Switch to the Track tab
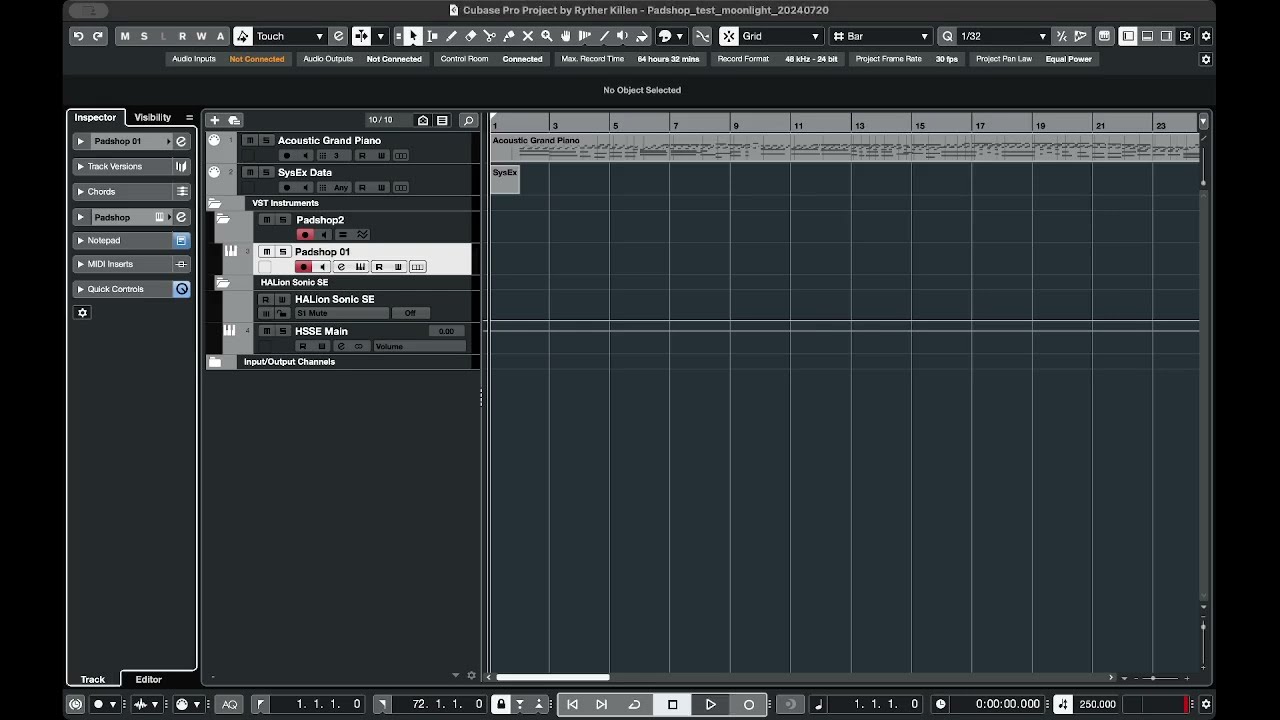1280x720 pixels. (x=93, y=679)
